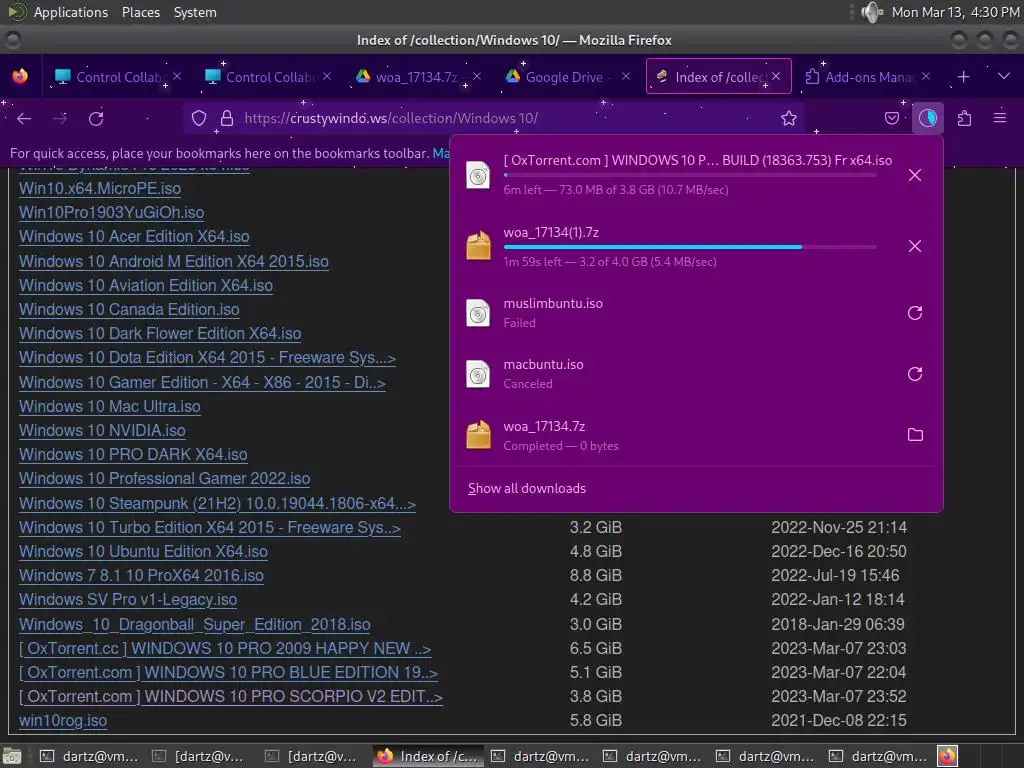Viewport: 1024px width, 768px height.
Task: Switch to Index of /c... taskbar window
Action: coord(430,756)
